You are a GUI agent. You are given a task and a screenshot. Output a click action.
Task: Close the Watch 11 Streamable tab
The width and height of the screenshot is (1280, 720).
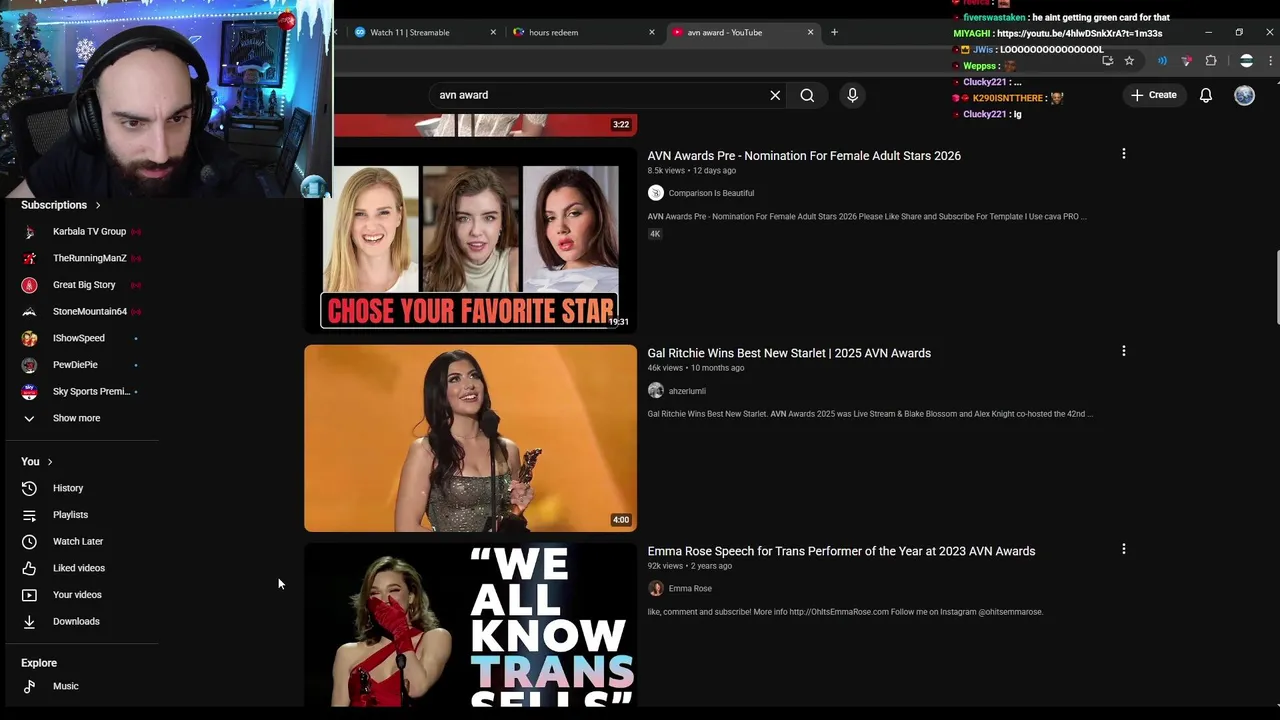493,32
